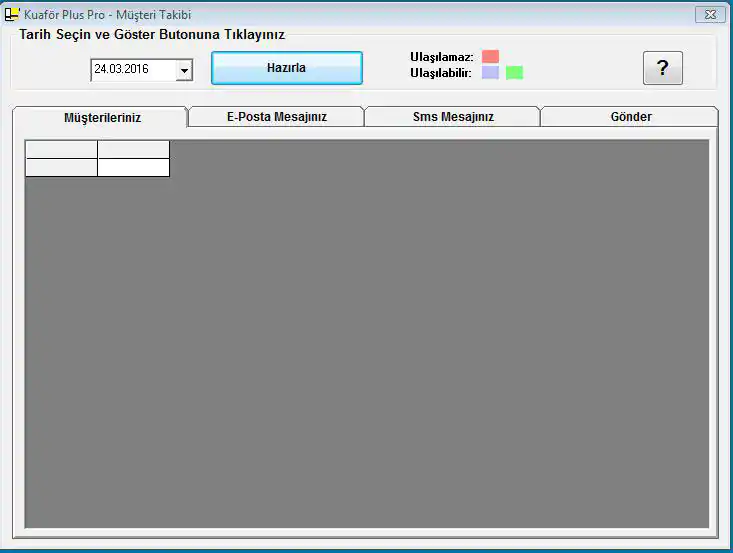Select the blue Ulaşılabilir color swatch
Image resolution: width=733 pixels, height=553 pixels.
pos(490,72)
